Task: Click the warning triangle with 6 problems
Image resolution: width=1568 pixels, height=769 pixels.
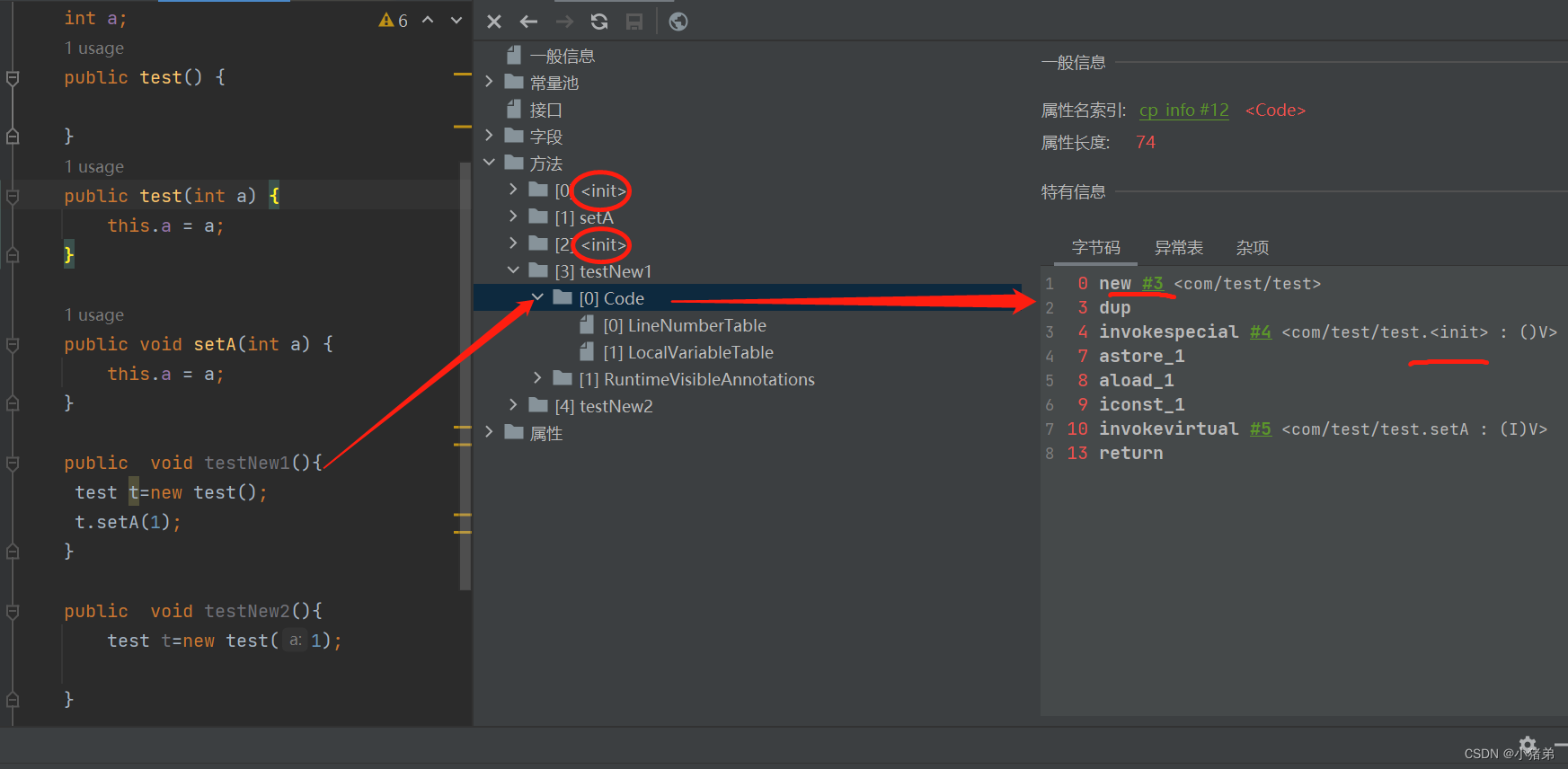Action: pos(393,20)
